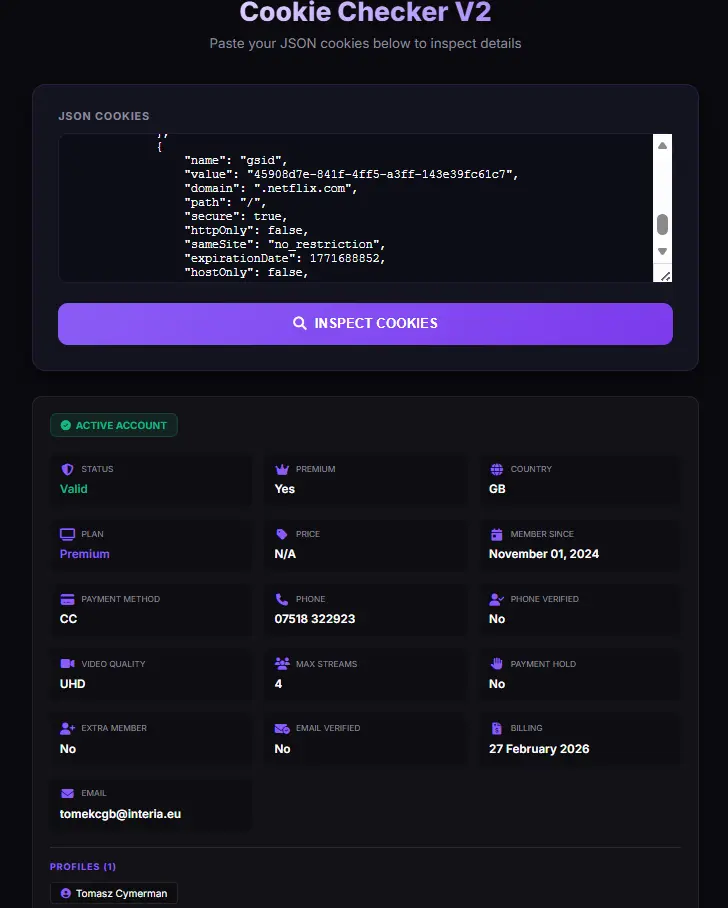The height and width of the screenshot is (908, 728).
Task: Click the shield icon beside Status
Action: pyautogui.click(x=67, y=469)
